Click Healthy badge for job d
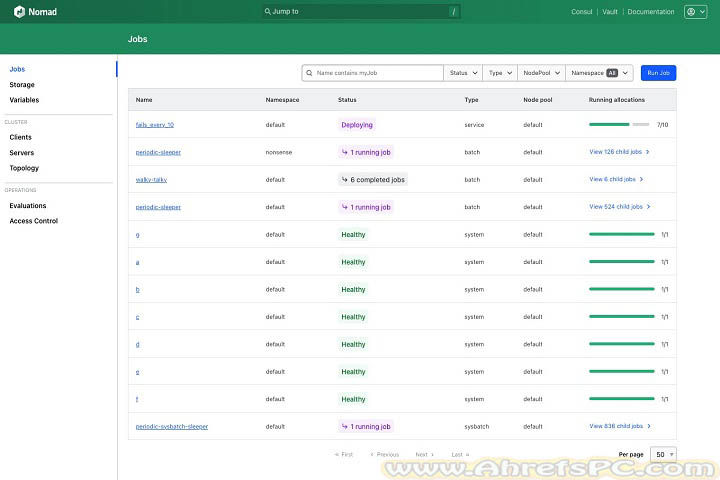720x480 pixels. [x=353, y=344]
